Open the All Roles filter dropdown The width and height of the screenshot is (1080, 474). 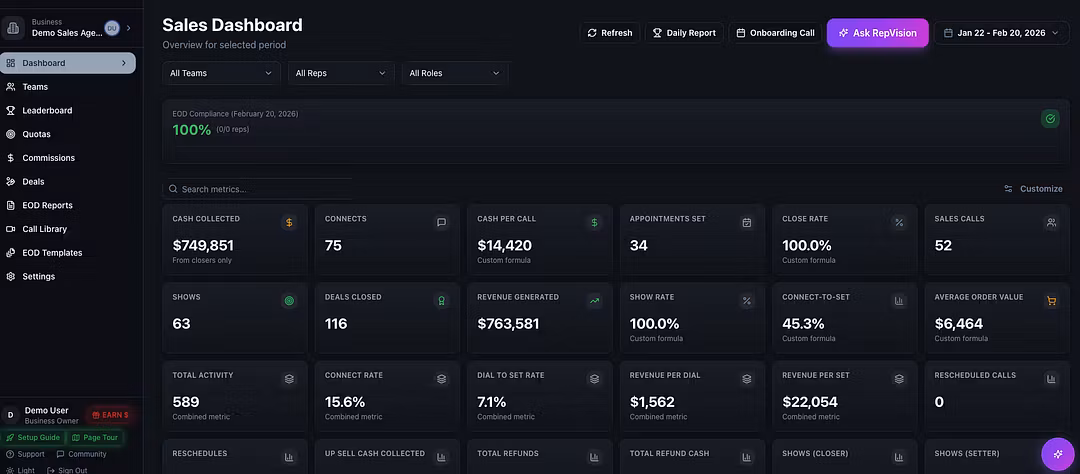pyautogui.click(x=454, y=73)
